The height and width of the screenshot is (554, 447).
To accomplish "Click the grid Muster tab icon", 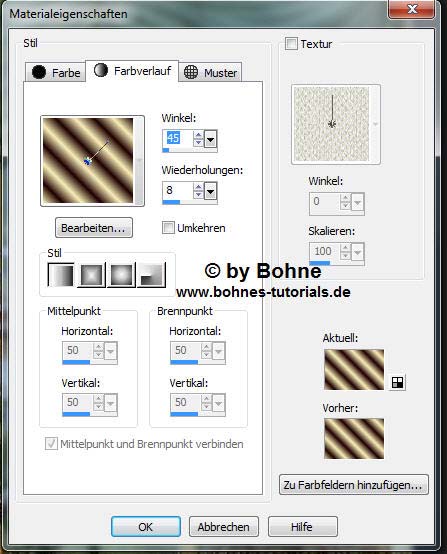I will coord(191,72).
